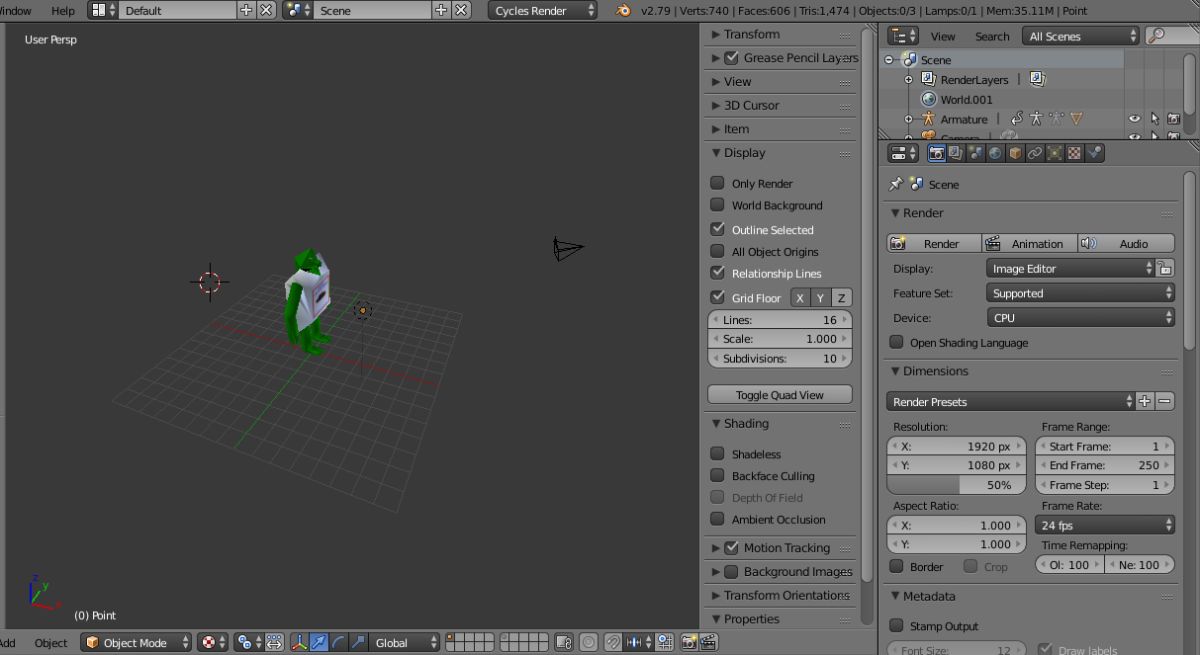The height and width of the screenshot is (655, 1200).
Task: Remove a render preset with the minus icon
Action: pos(1164,401)
